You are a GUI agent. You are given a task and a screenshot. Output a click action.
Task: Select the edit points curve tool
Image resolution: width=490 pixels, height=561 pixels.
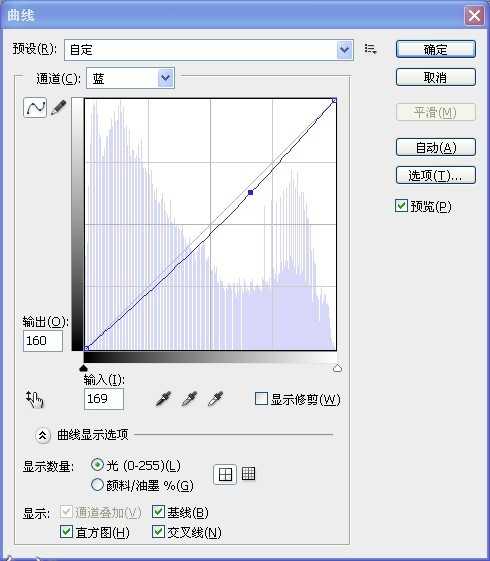coord(35,107)
